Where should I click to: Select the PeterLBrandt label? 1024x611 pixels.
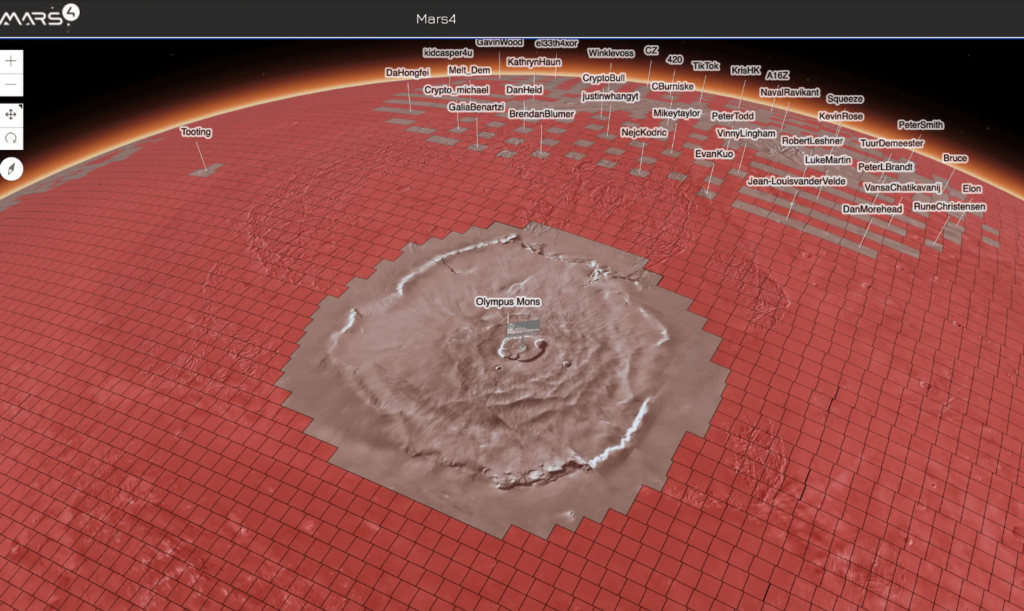[885, 166]
